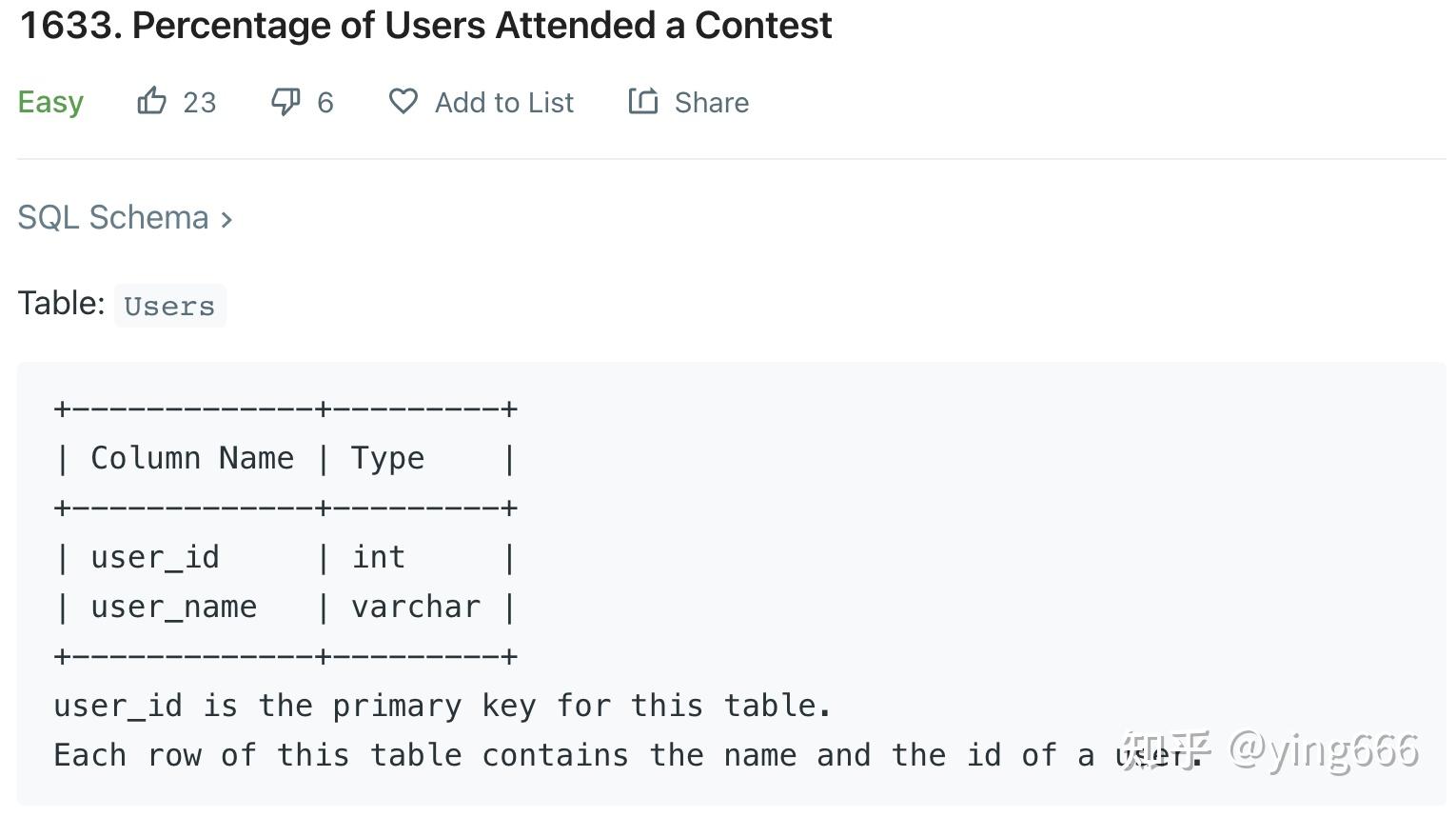The image size is (1456, 817).
Task: Select the user_name column text
Action: tap(173, 607)
